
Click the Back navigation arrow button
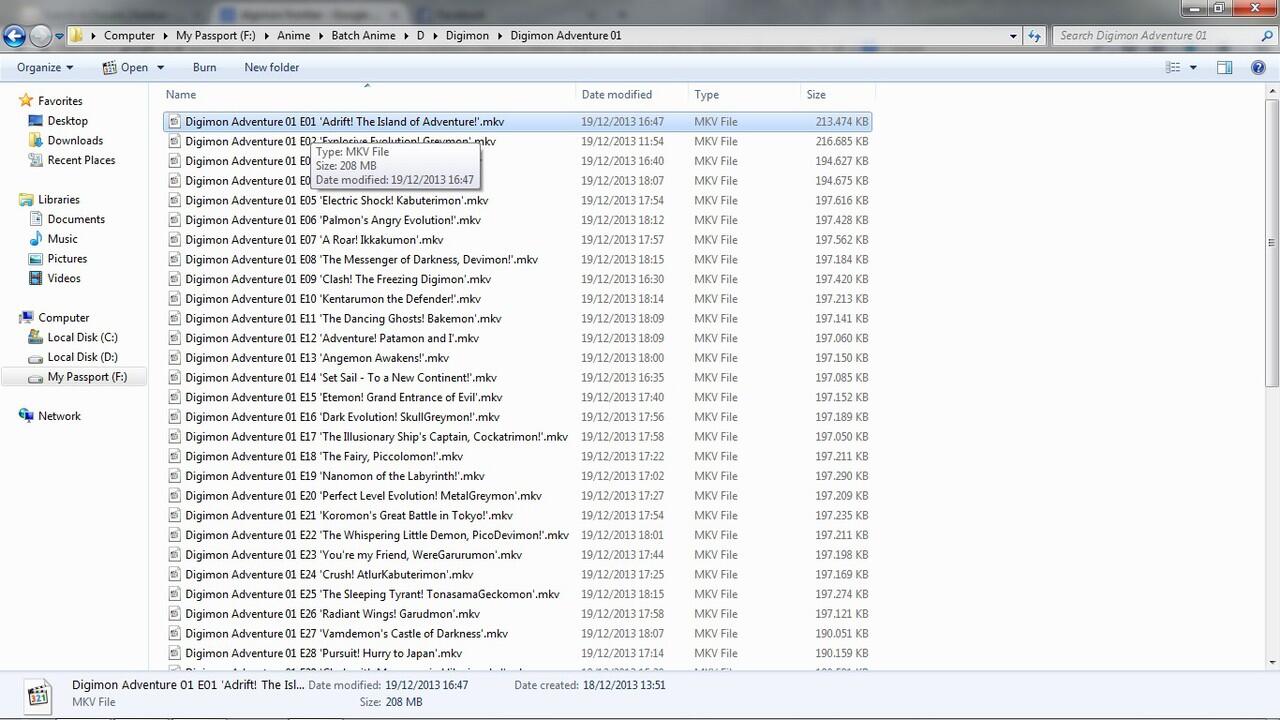[x=14, y=36]
